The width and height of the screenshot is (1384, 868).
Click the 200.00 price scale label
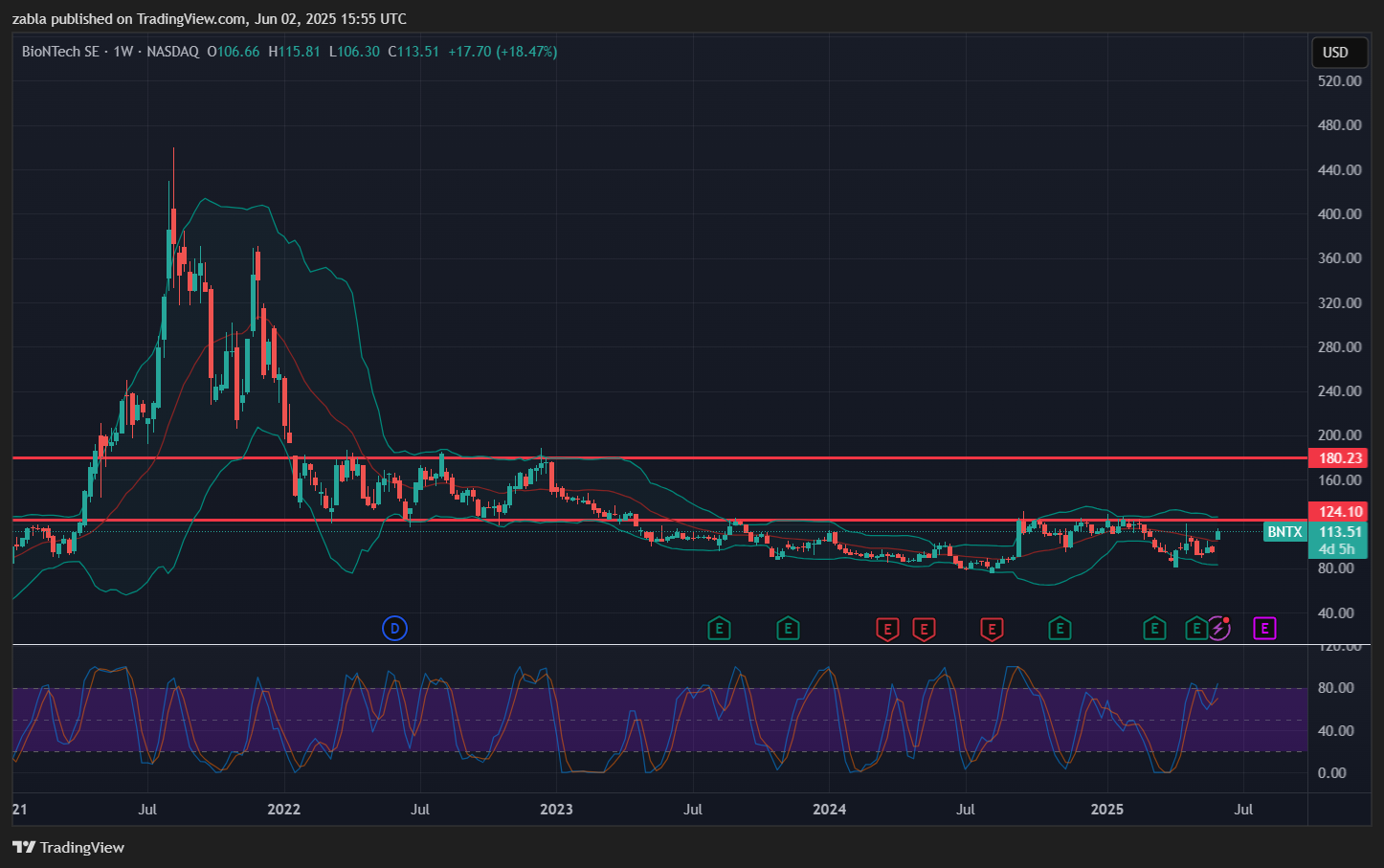point(1339,435)
